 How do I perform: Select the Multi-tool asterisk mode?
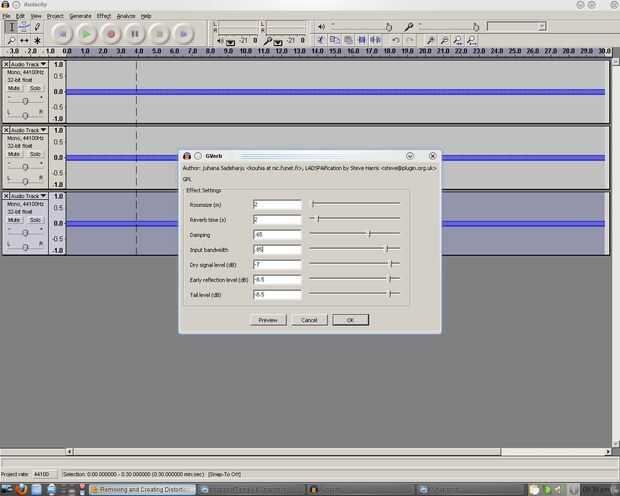pos(37,40)
